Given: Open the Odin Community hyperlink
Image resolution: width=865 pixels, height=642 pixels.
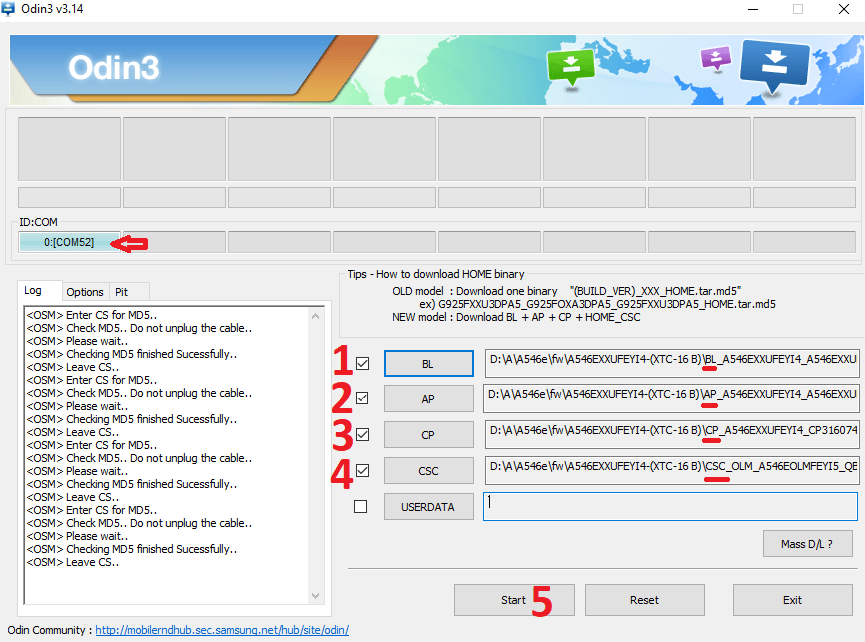Looking at the screenshot, I should [x=222, y=631].
